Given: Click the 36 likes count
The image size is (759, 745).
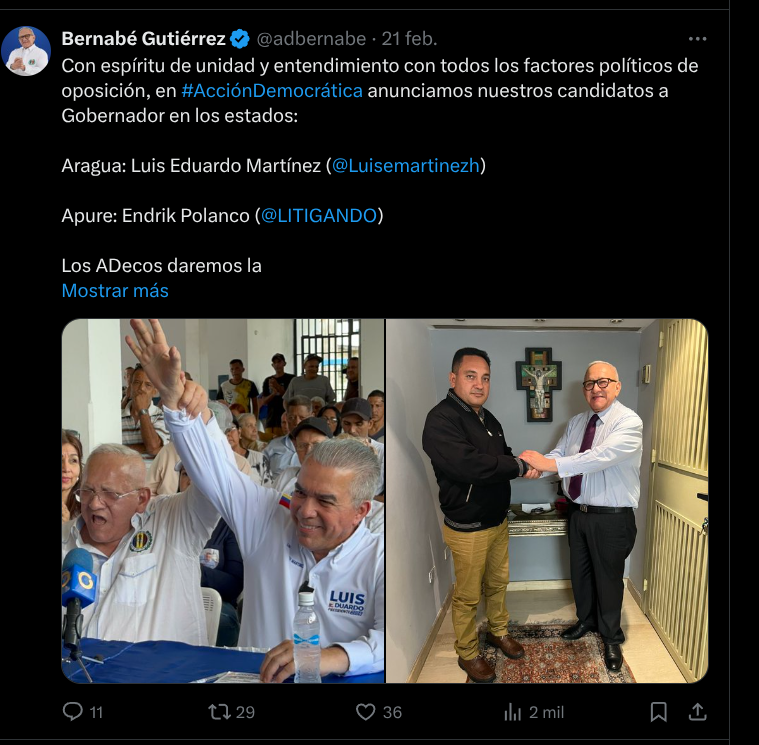Looking at the screenshot, I should tap(392, 712).
